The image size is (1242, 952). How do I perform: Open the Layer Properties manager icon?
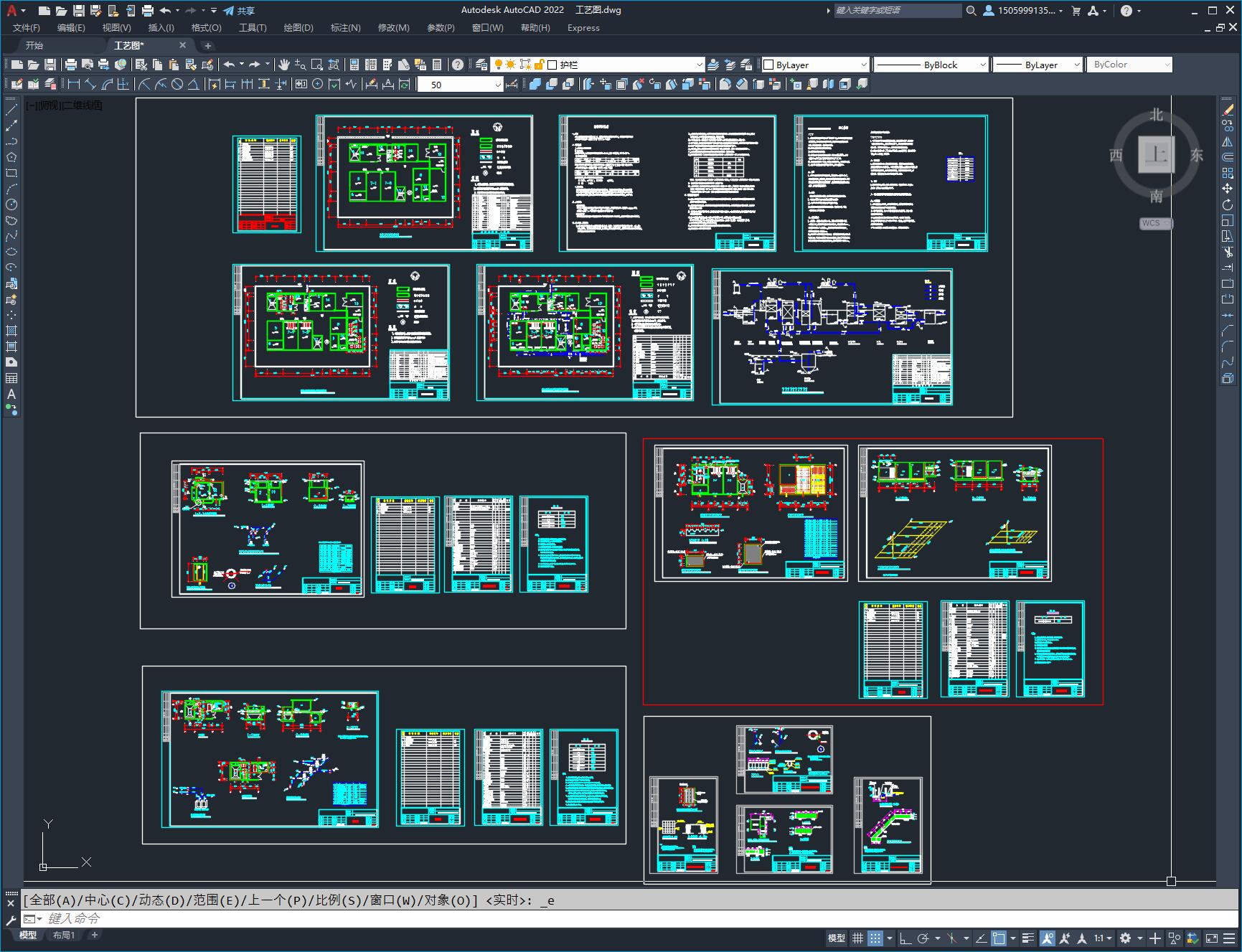coord(481,65)
